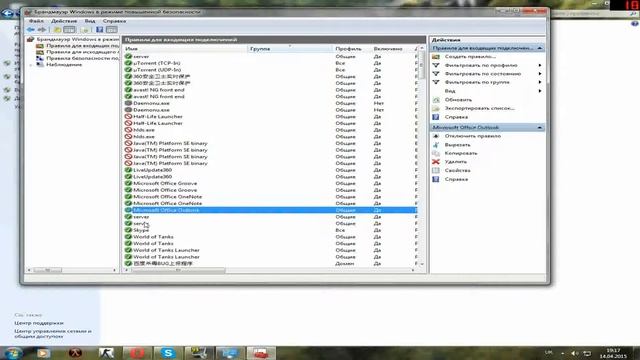640x360 pixels.
Task: Open Центр управления сетями link
Action: (53, 334)
